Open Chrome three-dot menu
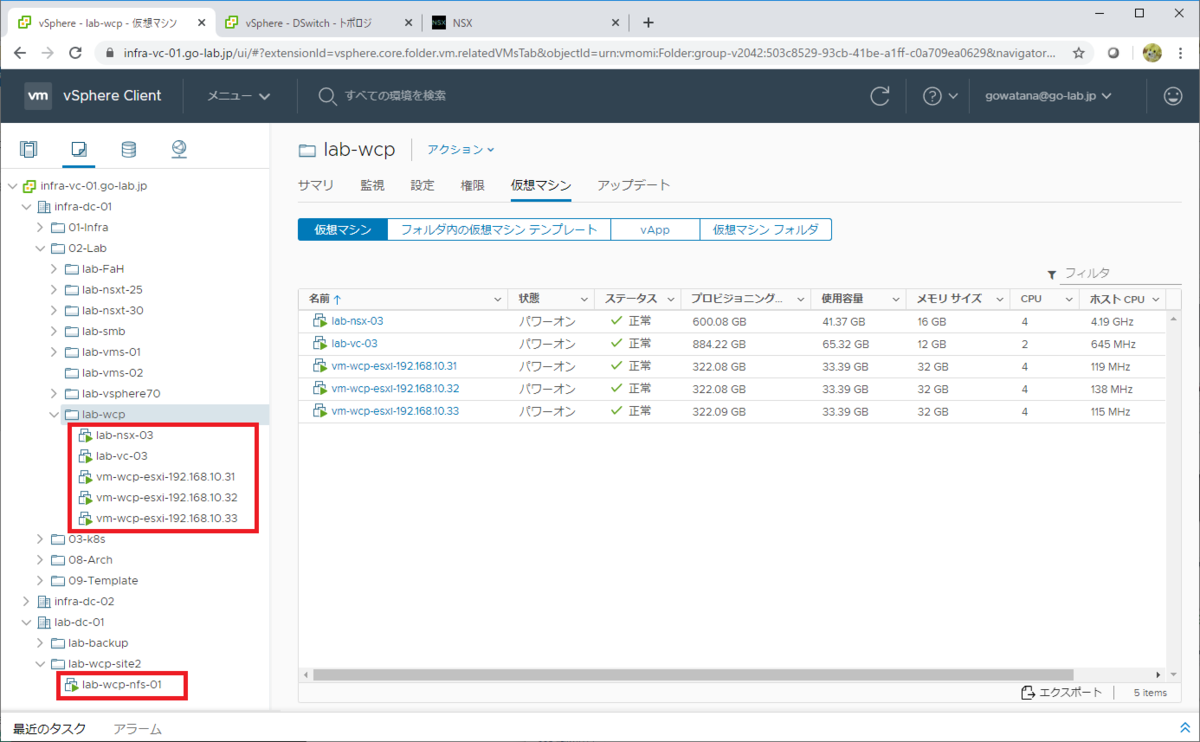Image resolution: width=1200 pixels, height=742 pixels. click(x=1182, y=53)
